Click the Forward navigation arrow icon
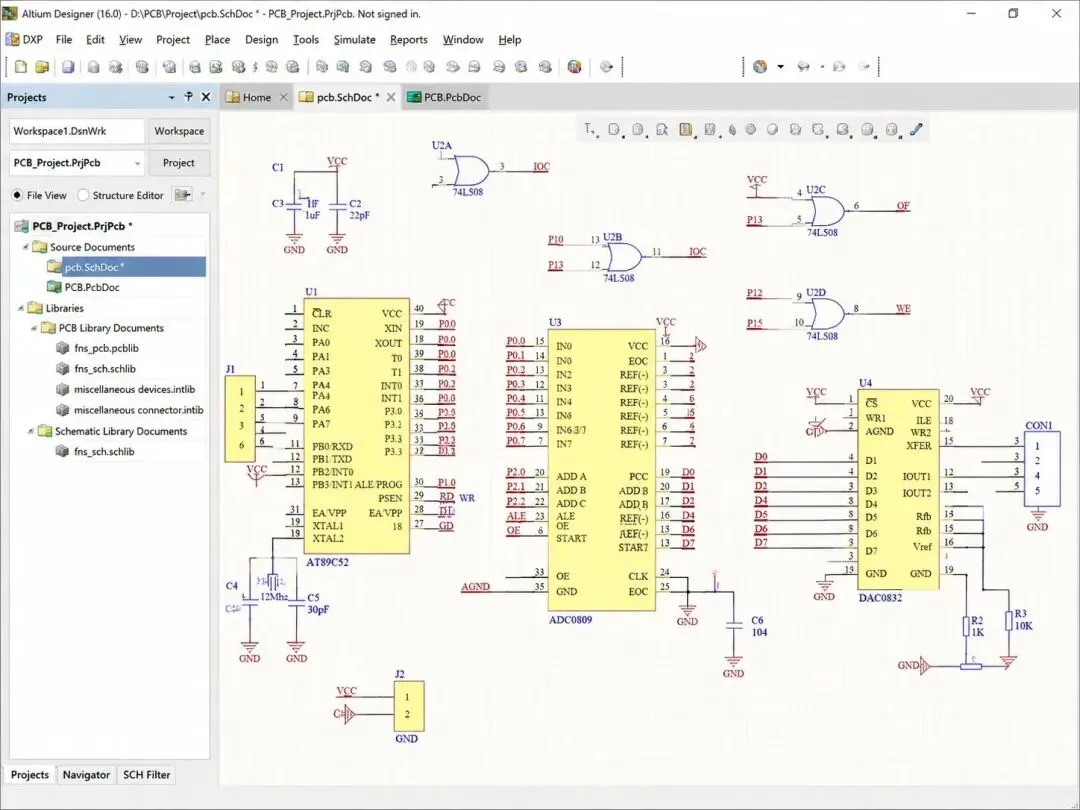 [839, 67]
